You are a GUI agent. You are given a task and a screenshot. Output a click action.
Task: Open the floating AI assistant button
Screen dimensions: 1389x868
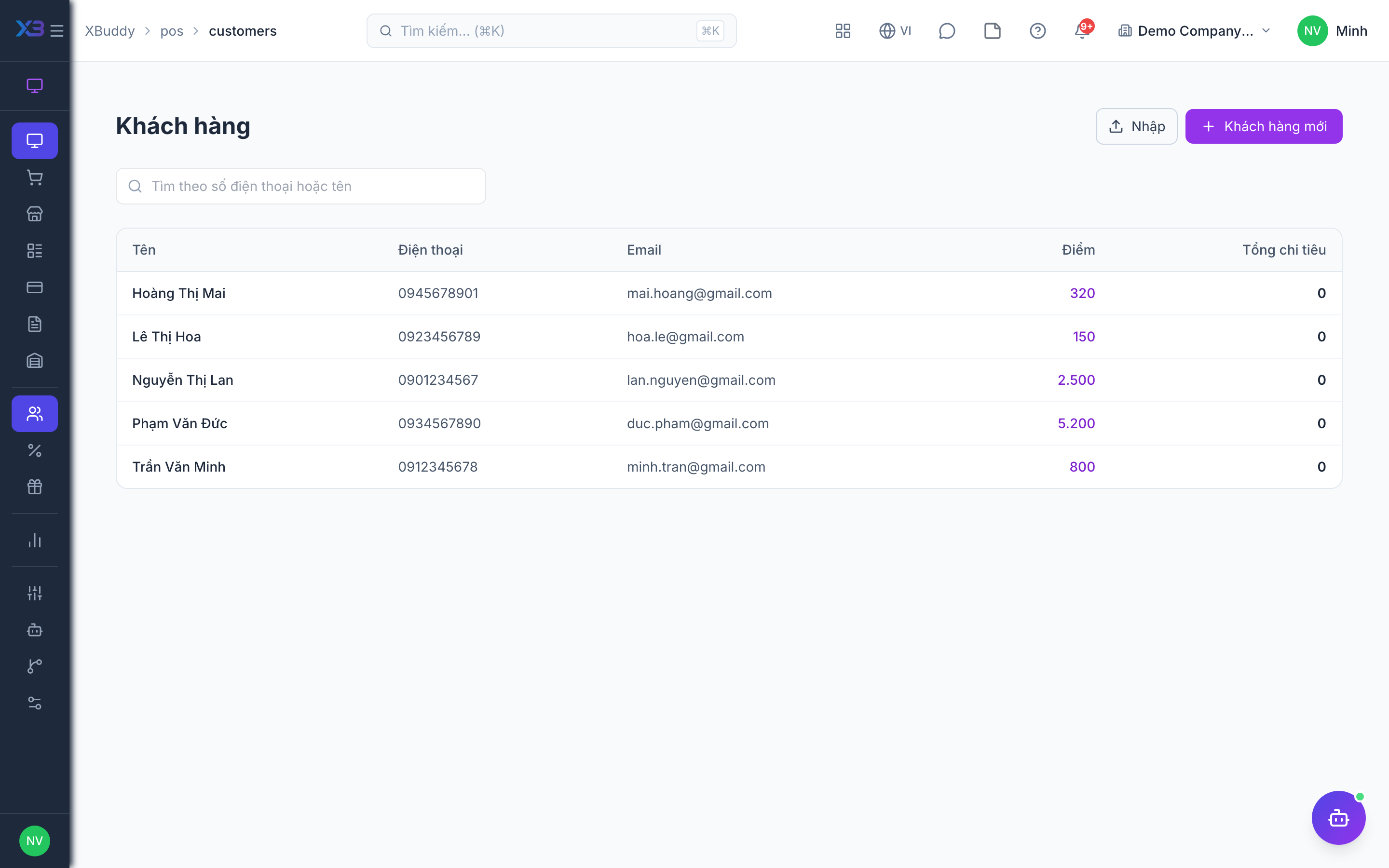click(x=1338, y=817)
